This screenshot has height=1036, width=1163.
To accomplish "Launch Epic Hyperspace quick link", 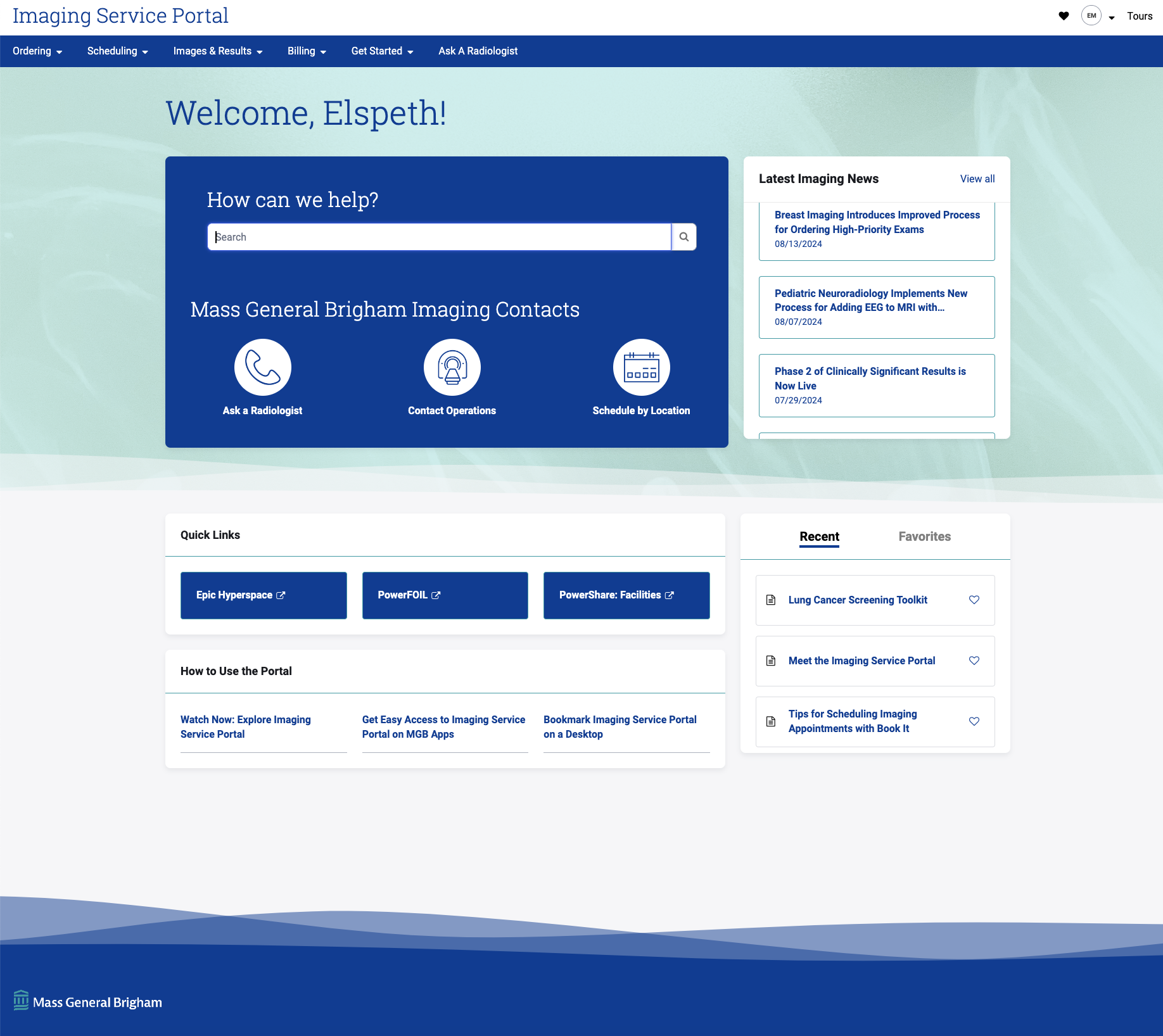I will 264,595.
